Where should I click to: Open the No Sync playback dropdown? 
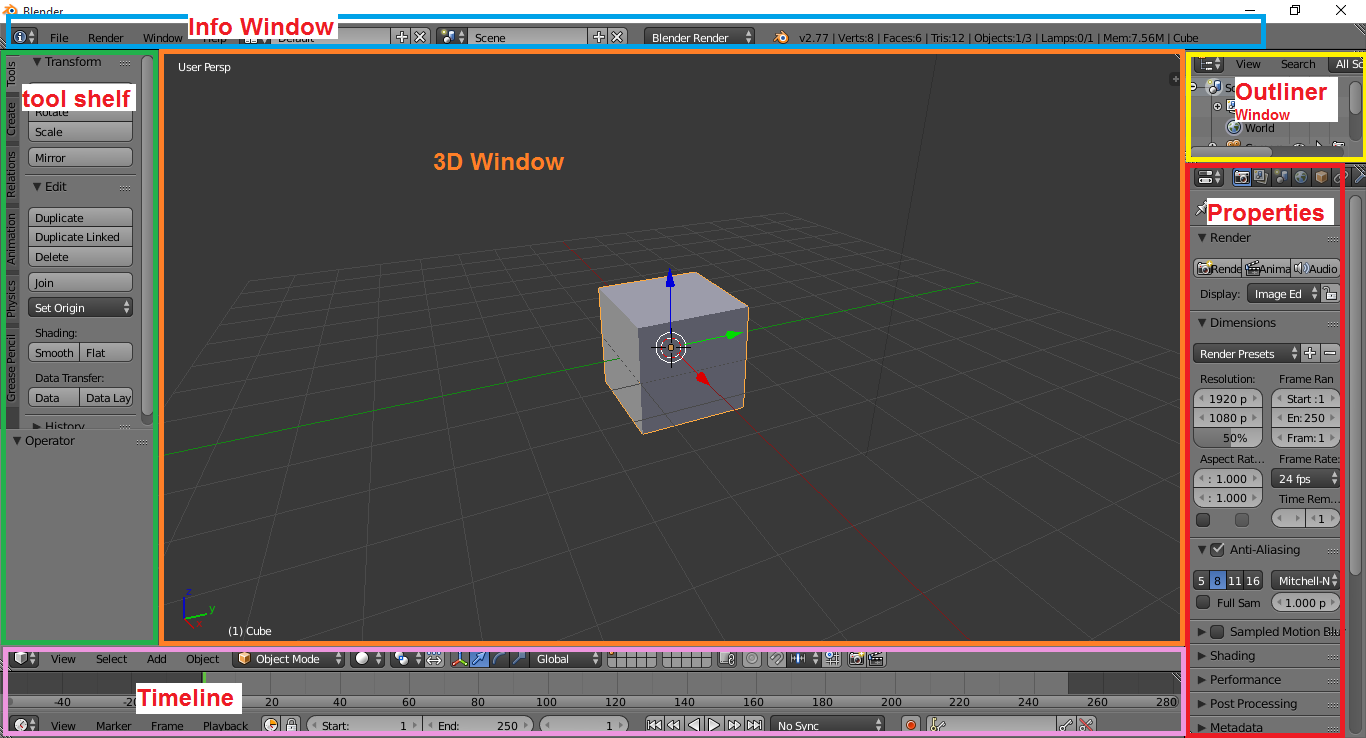click(x=827, y=724)
